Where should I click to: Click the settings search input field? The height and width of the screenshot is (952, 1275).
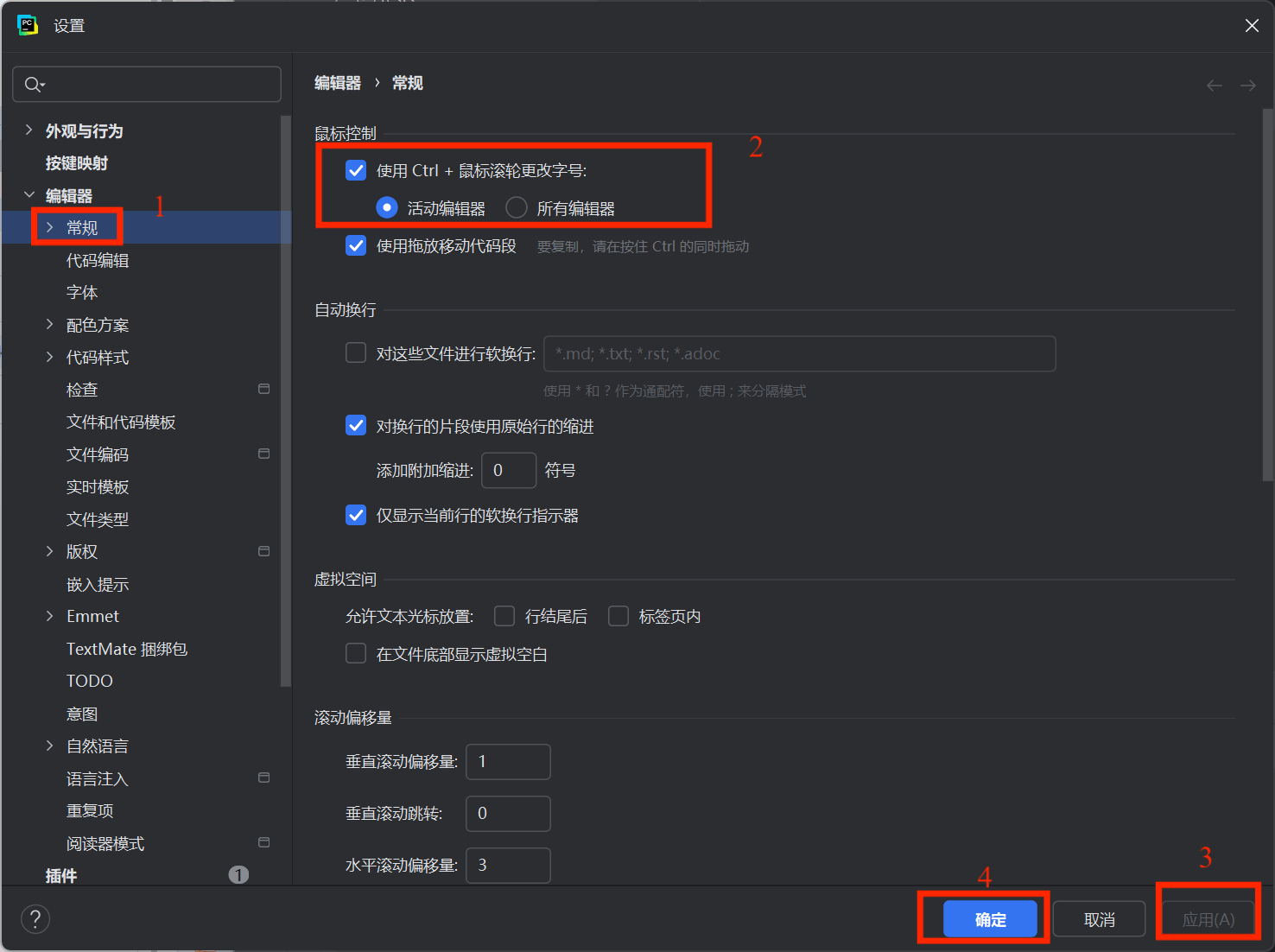[147, 84]
